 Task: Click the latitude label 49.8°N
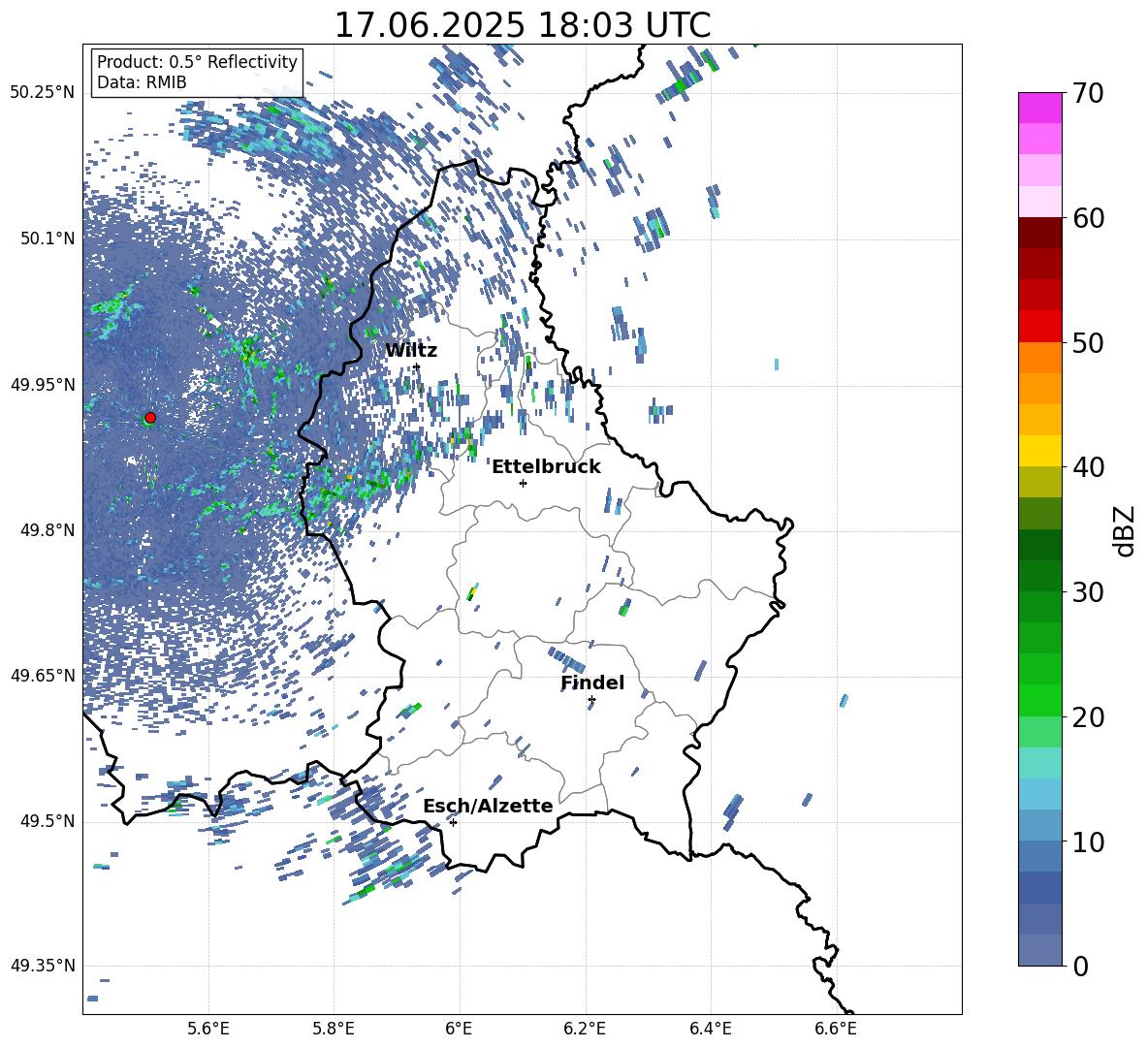48,530
